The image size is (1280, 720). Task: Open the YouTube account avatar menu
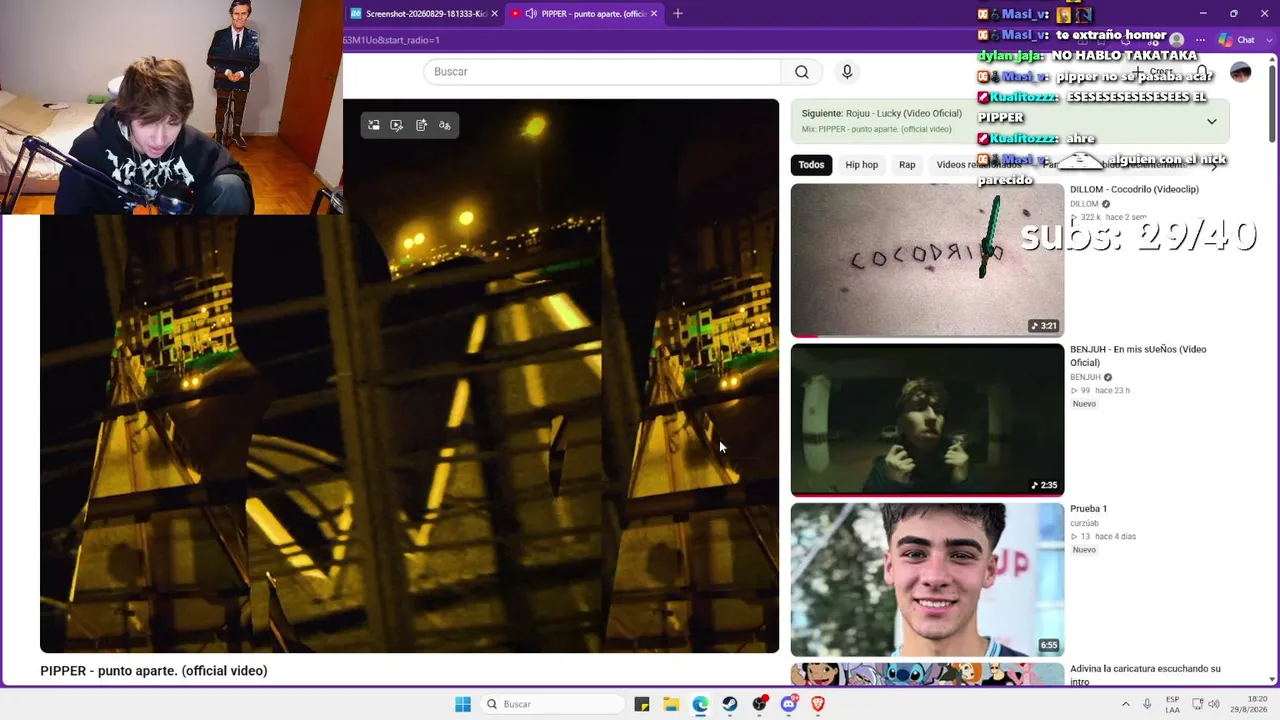coord(1240,72)
